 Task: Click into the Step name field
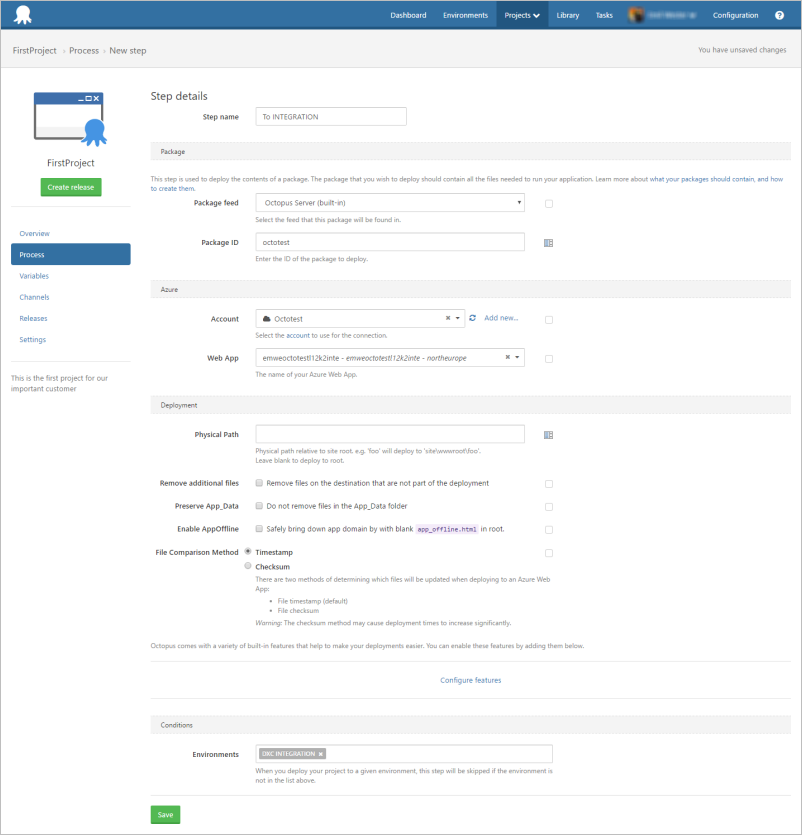click(x=331, y=117)
